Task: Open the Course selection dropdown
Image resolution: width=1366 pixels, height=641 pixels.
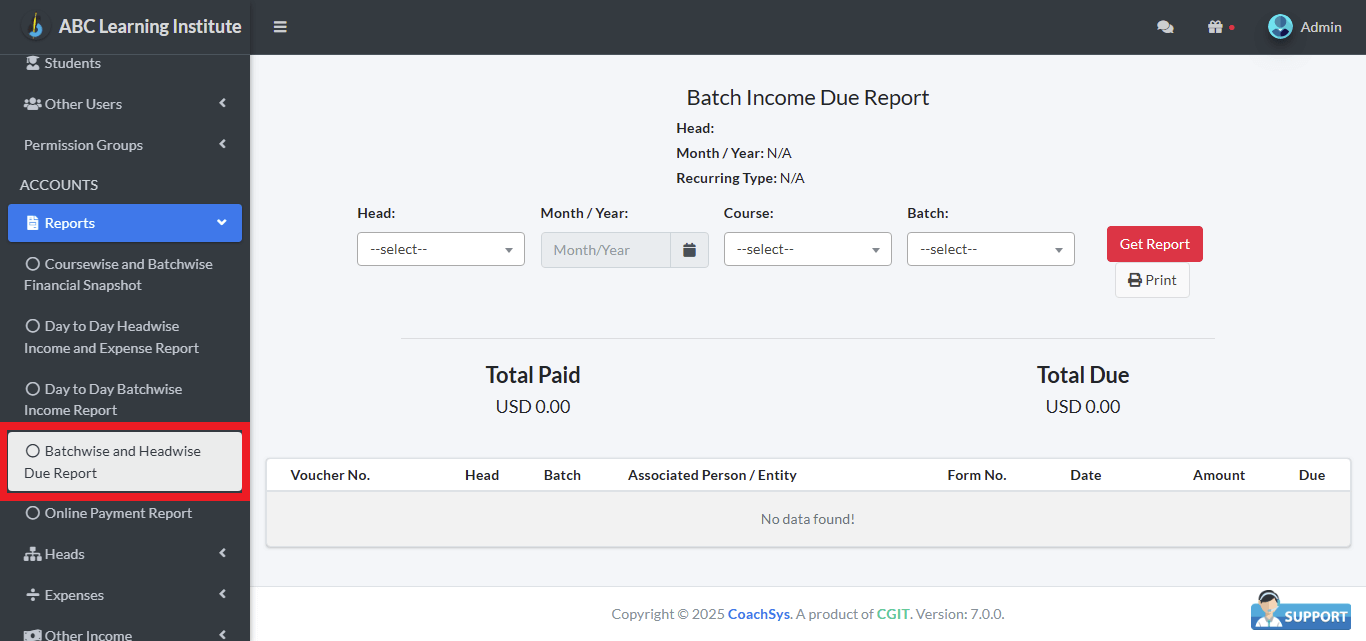Action: [807, 248]
